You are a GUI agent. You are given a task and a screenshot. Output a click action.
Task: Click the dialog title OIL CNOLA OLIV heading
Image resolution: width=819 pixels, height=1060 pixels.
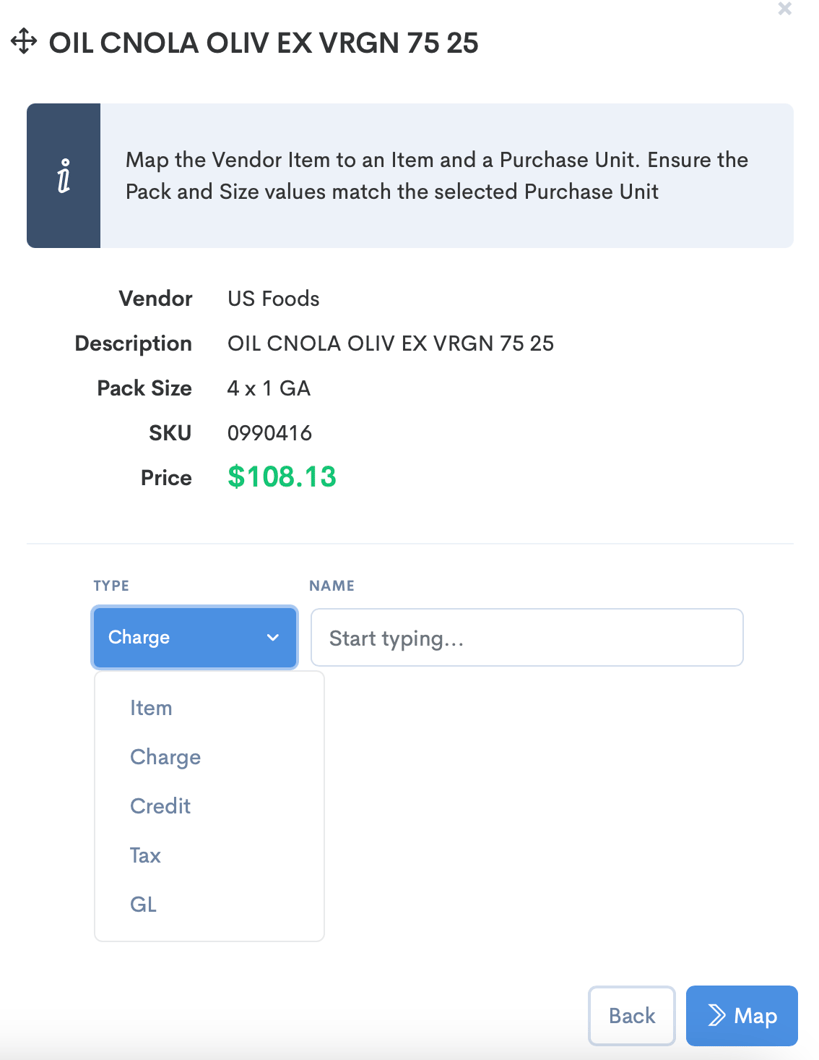(x=264, y=43)
